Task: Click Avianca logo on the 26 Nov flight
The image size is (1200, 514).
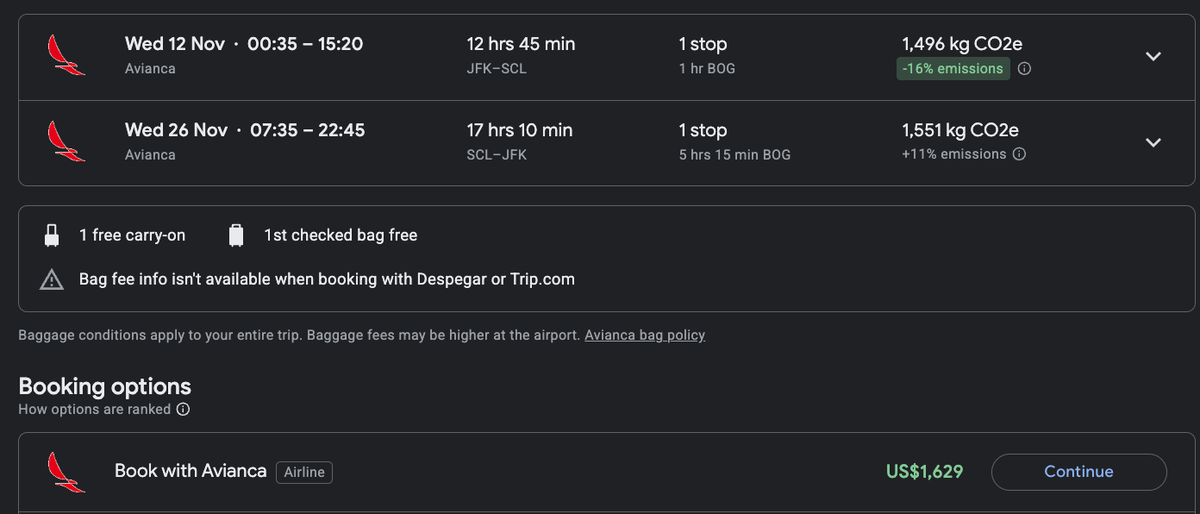Action: coord(67,142)
